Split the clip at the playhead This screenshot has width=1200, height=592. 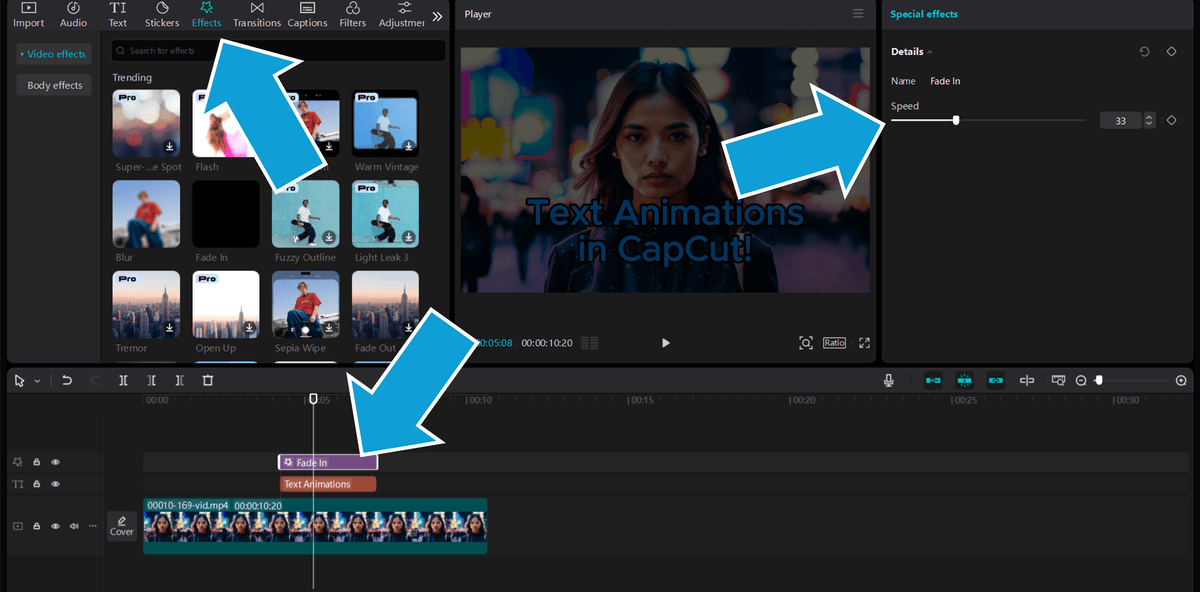pos(123,380)
